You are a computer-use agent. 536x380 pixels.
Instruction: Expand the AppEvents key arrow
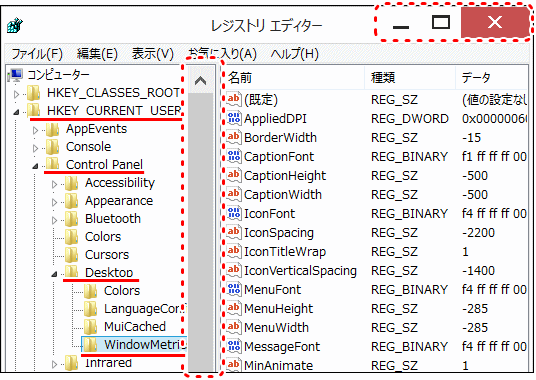point(35,130)
